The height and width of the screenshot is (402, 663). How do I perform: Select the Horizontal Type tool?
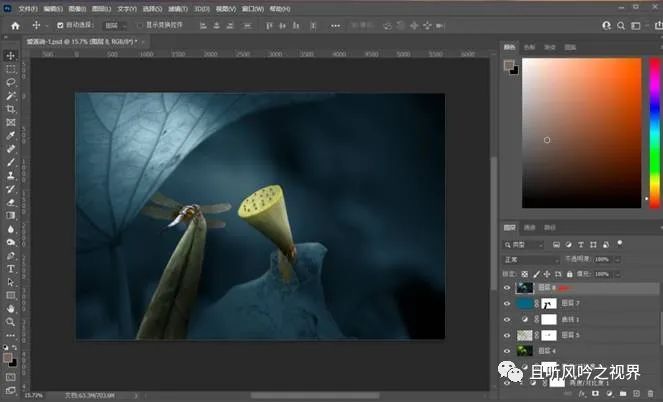pos(11,268)
